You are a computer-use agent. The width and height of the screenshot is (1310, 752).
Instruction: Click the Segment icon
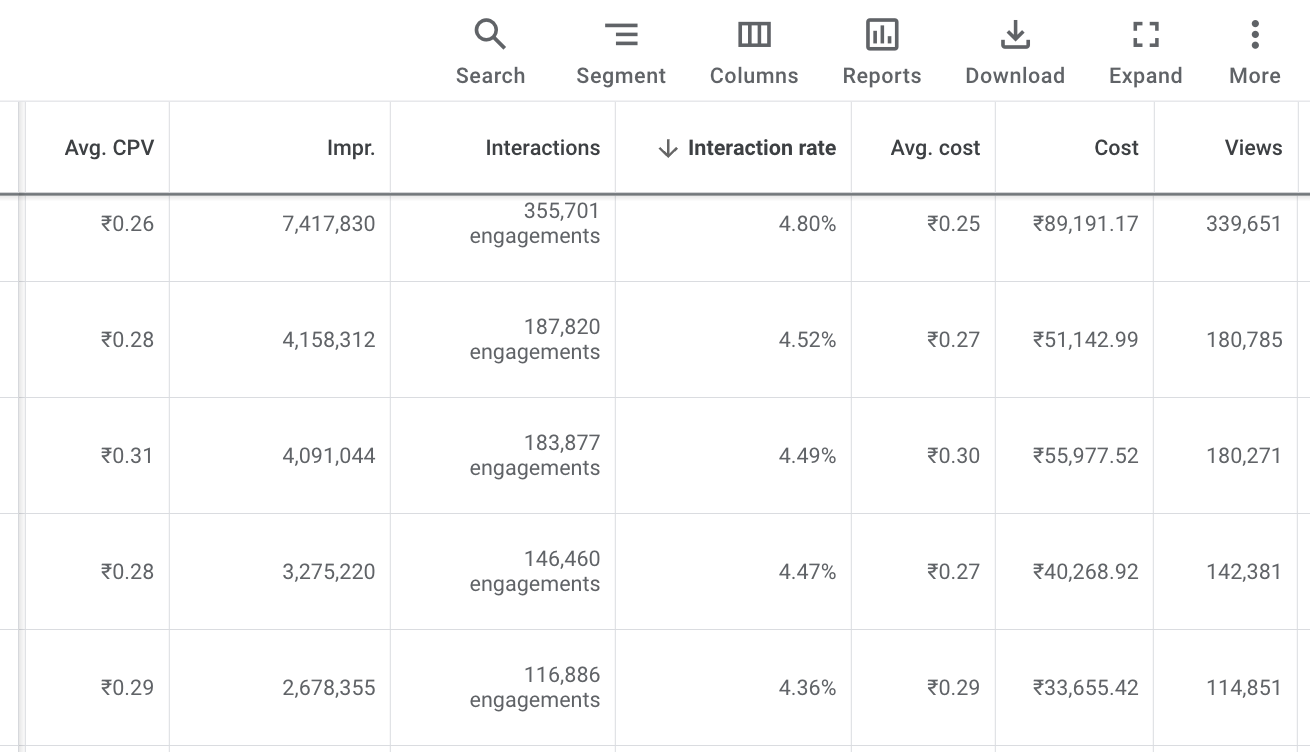click(x=621, y=33)
